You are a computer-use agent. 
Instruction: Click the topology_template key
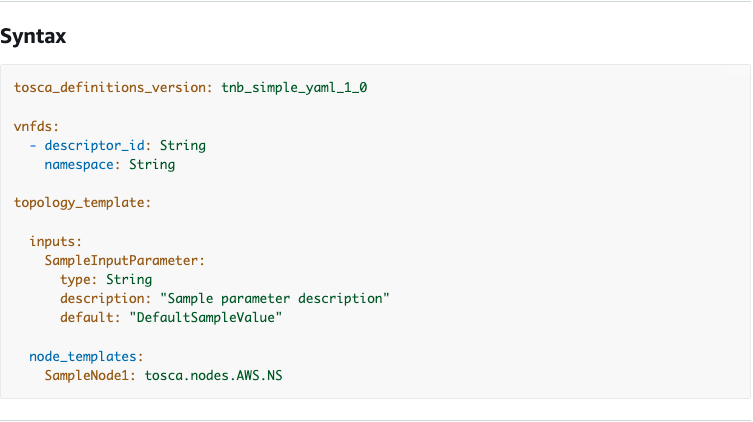click(x=79, y=203)
